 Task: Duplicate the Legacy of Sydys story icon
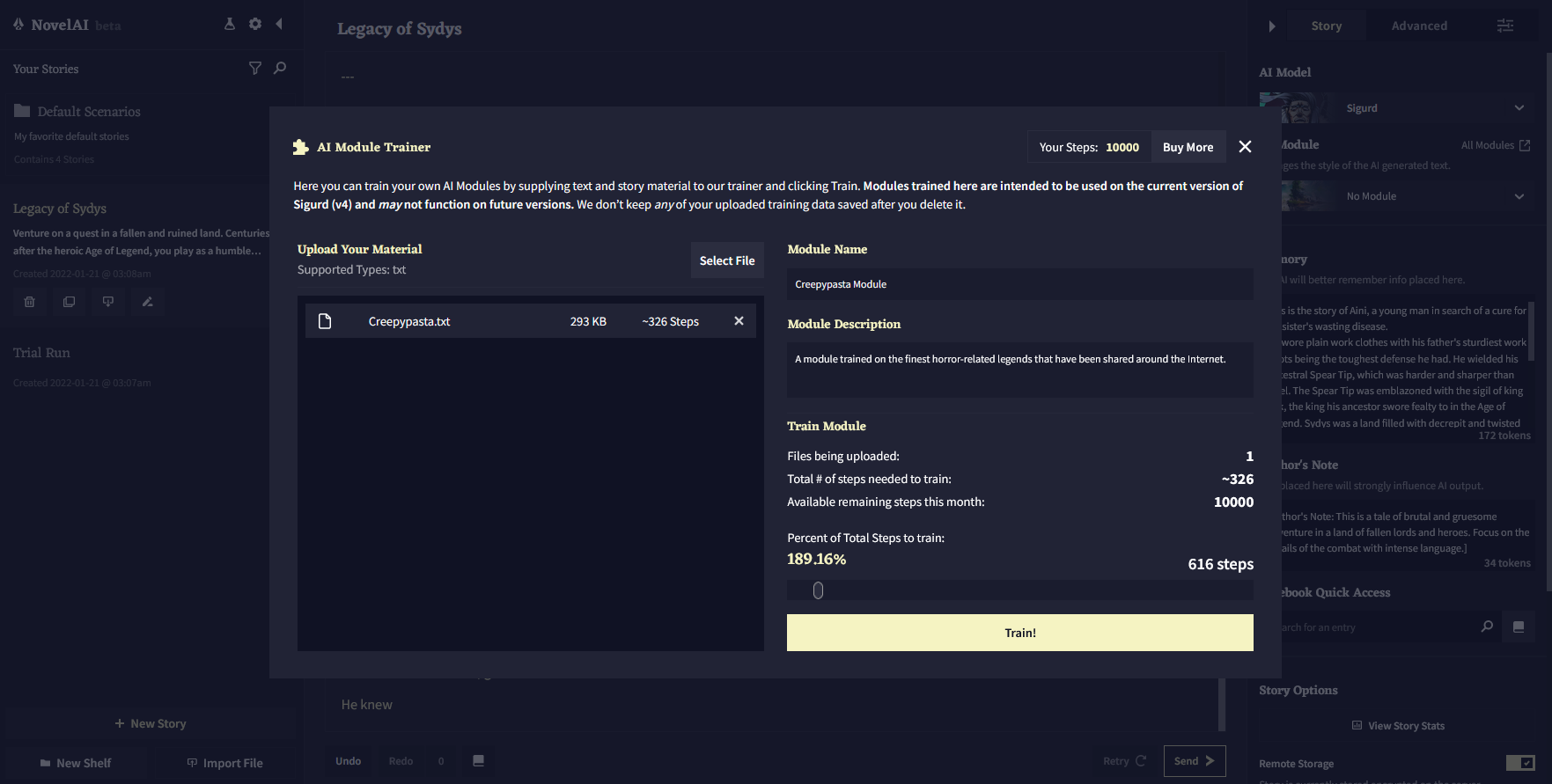click(x=69, y=302)
